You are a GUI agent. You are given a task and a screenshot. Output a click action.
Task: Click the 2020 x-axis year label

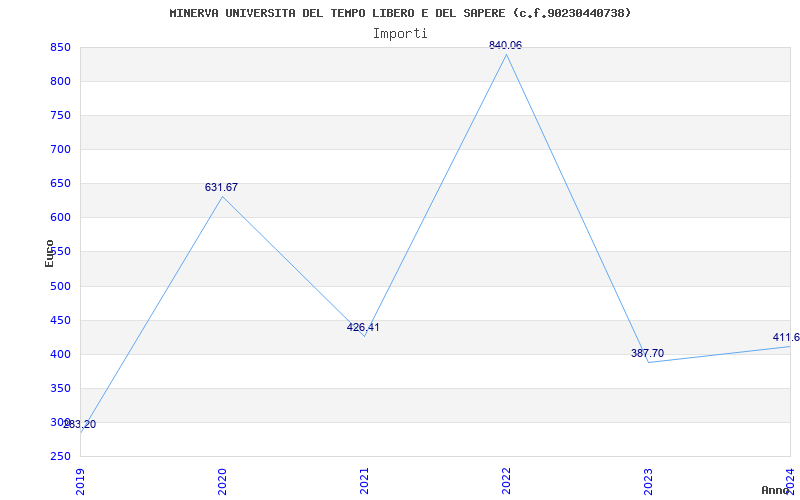pos(222,481)
